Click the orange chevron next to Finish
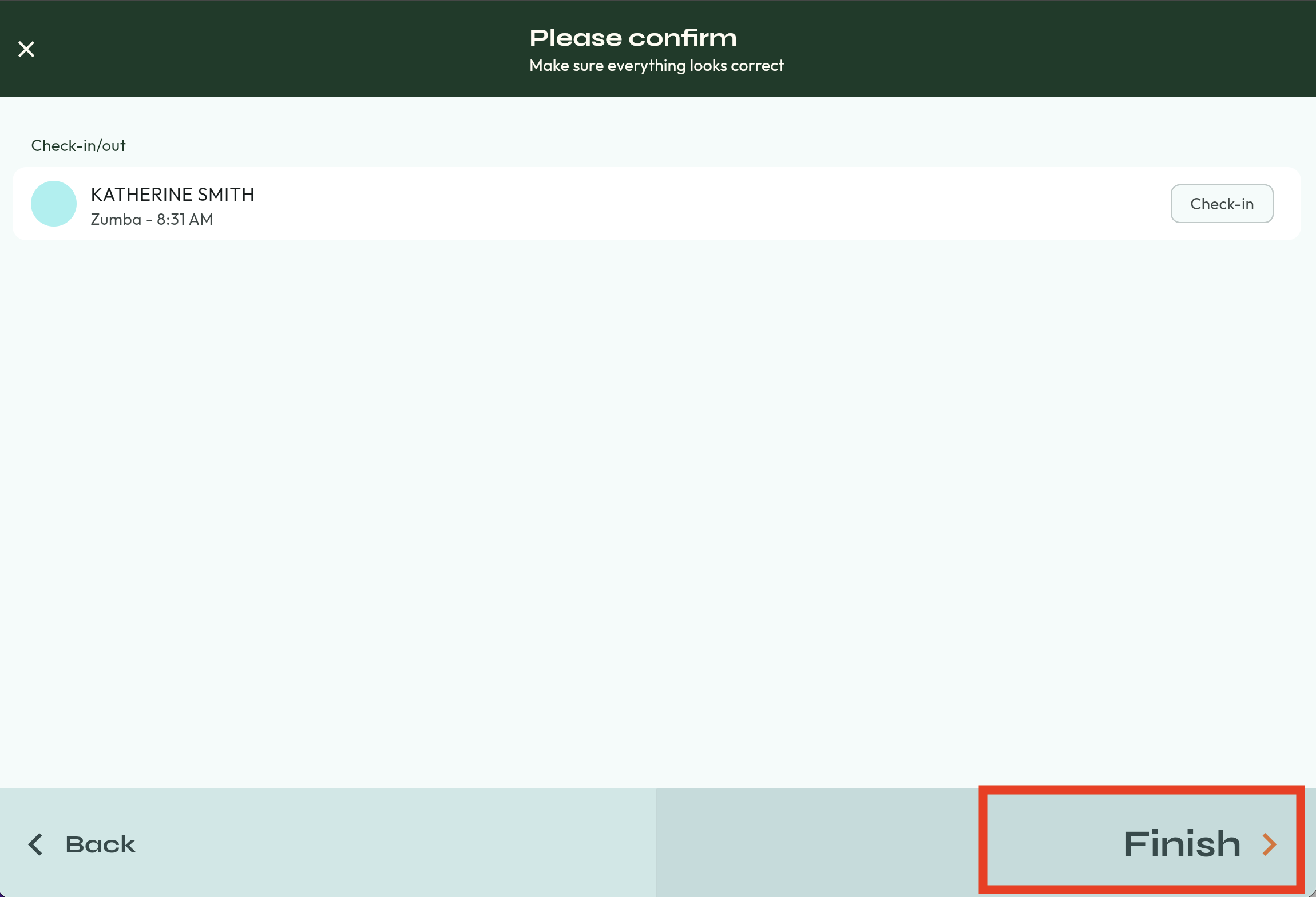This screenshot has height=897, width=1316. click(1269, 844)
